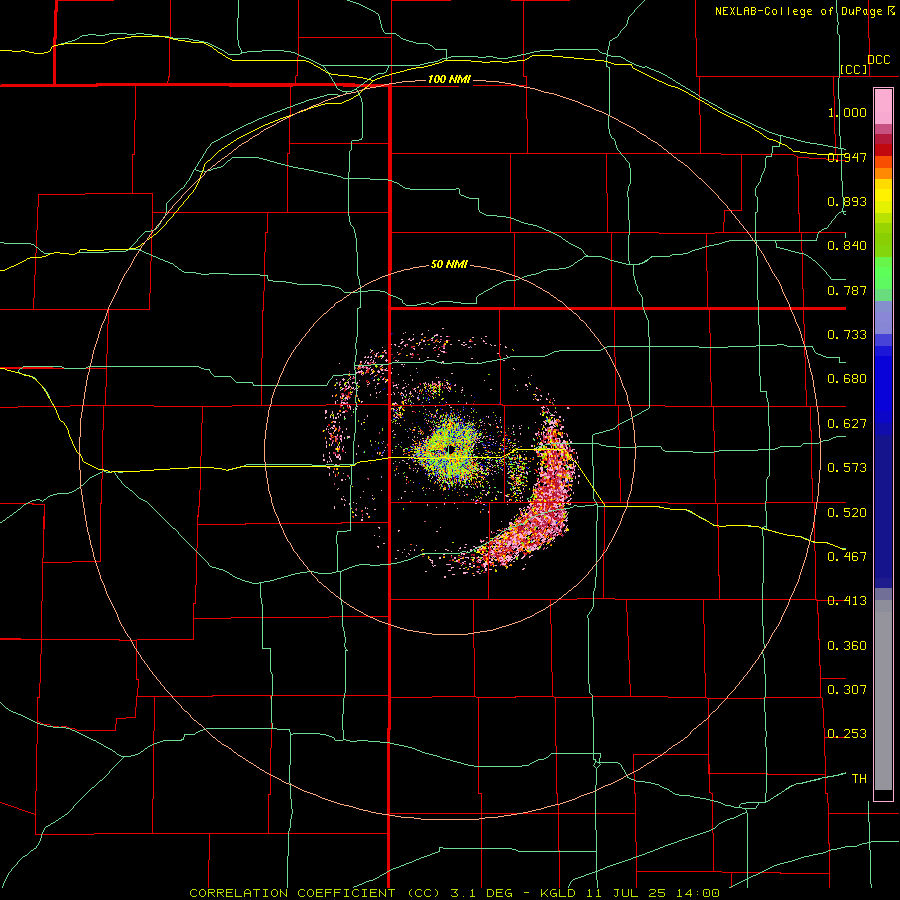Screen dimensions: 900x900
Task: Click the KGLD station identifier
Action: coord(560,893)
